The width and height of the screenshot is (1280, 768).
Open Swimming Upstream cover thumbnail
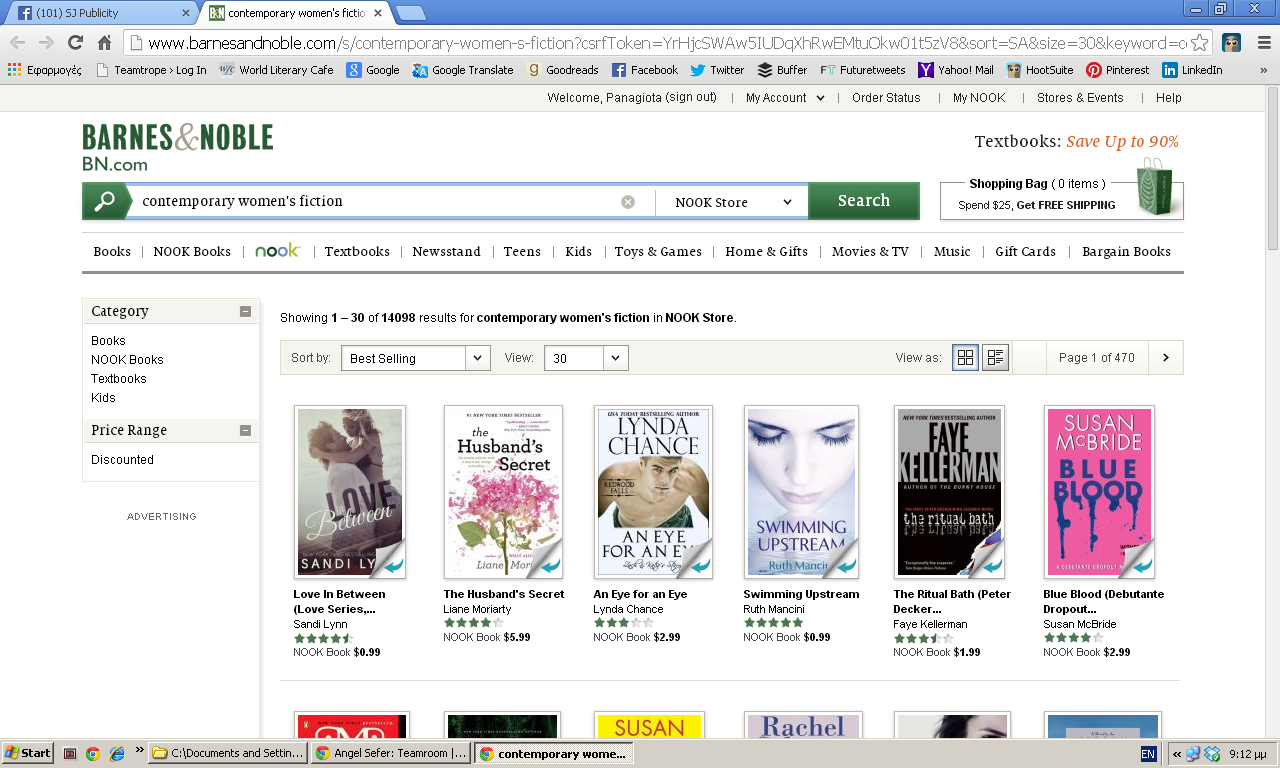coord(801,491)
